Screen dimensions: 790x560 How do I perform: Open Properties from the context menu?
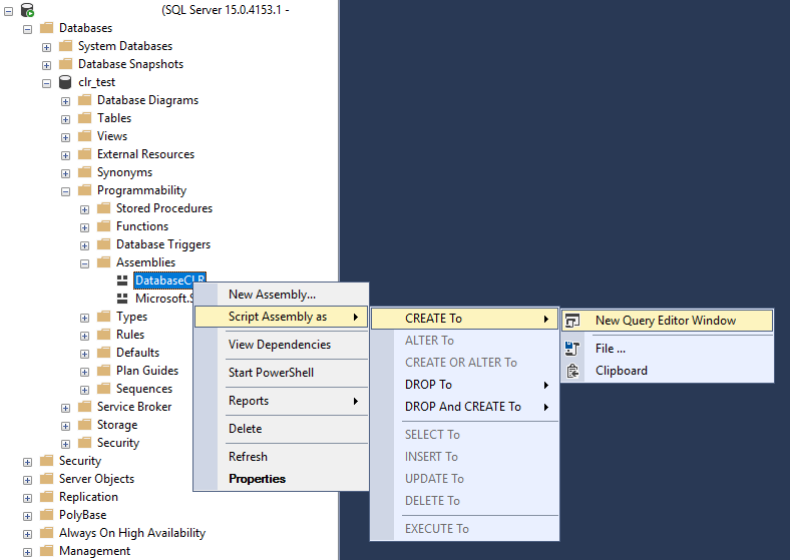(257, 479)
